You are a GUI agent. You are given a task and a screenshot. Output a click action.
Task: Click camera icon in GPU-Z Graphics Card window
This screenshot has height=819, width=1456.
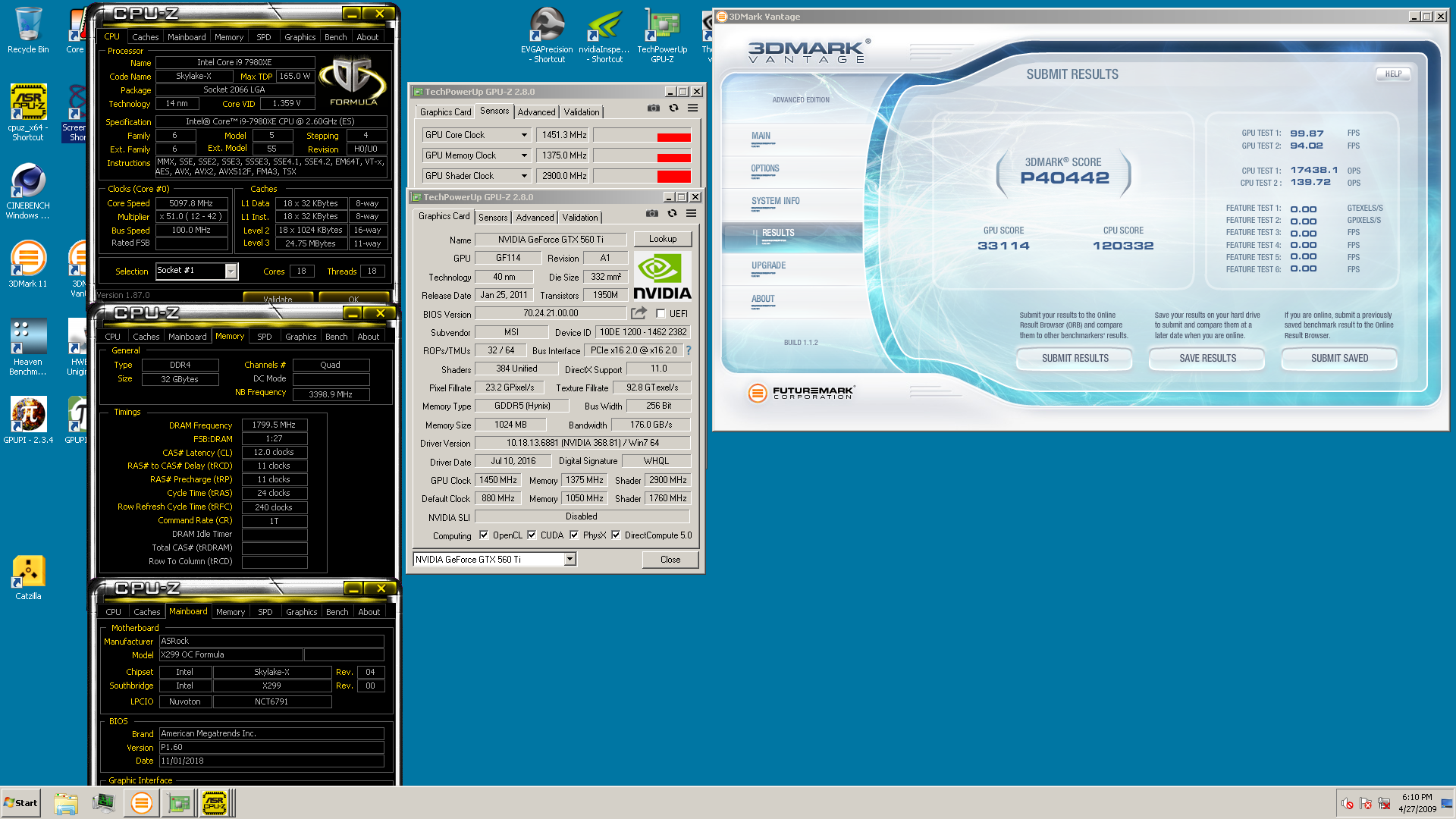point(651,214)
